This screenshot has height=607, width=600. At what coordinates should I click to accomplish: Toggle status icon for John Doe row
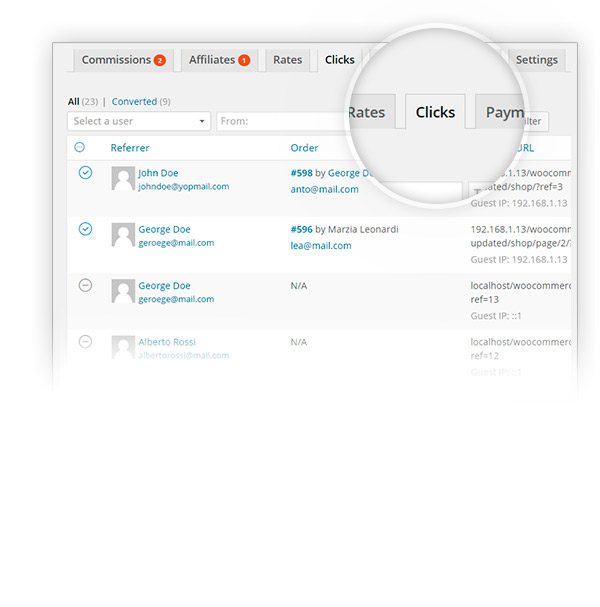85,173
